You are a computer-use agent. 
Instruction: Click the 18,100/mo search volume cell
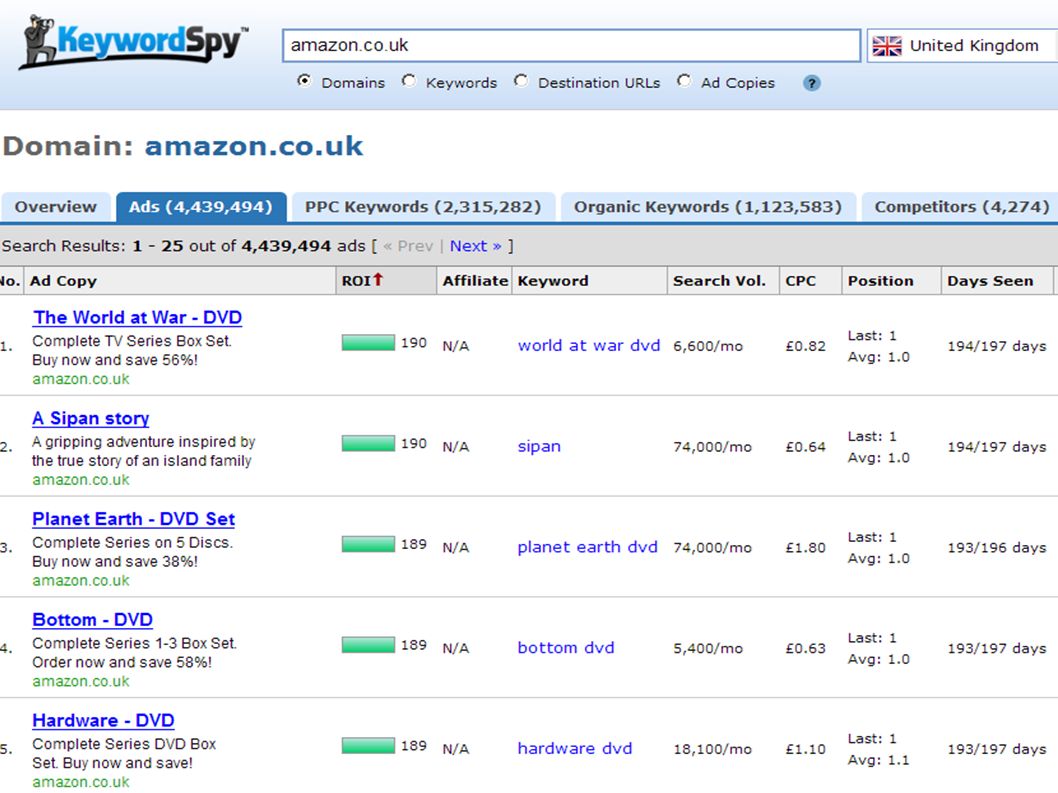click(x=713, y=749)
